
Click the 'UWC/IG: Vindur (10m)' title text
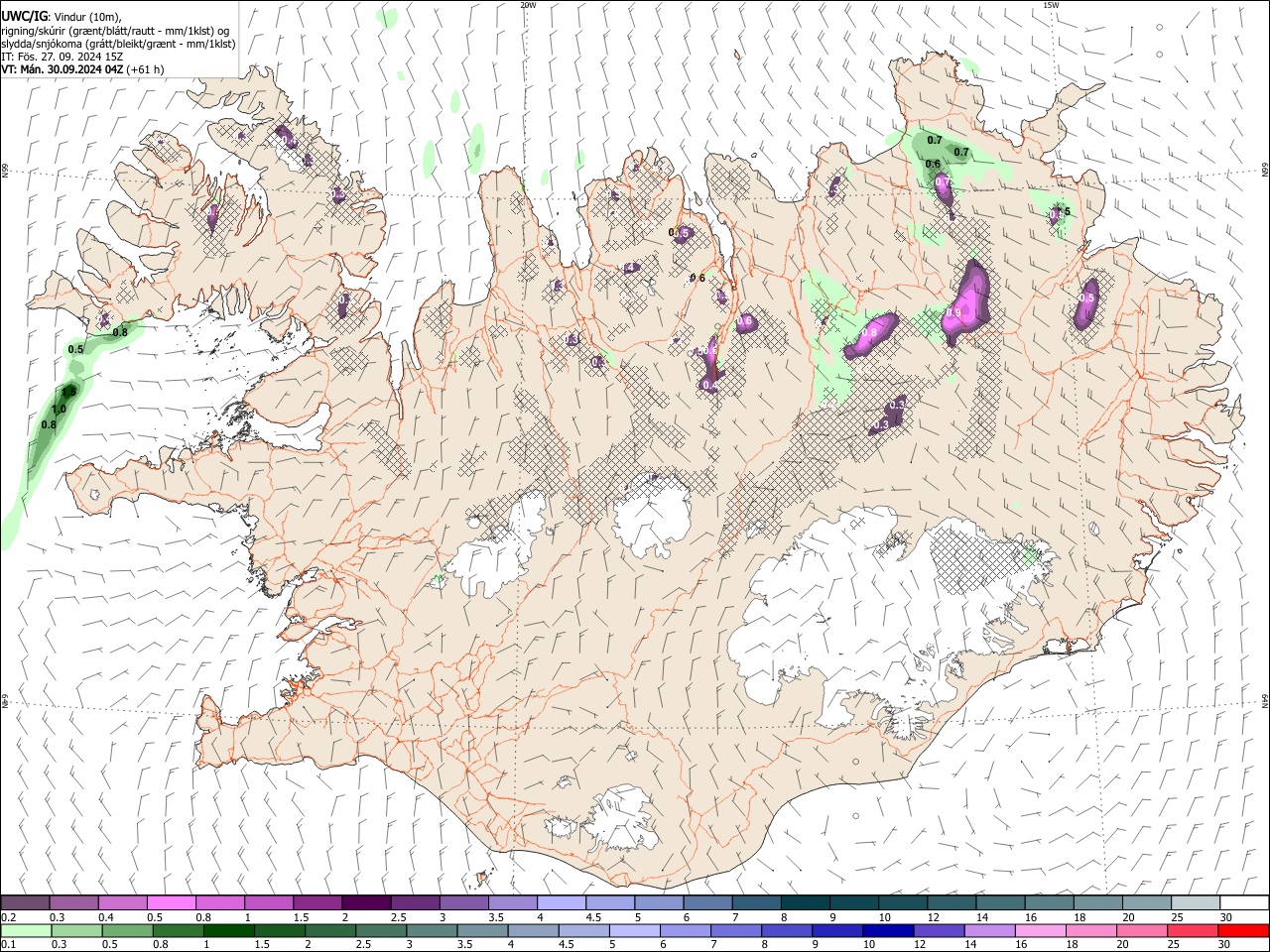coord(61,16)
